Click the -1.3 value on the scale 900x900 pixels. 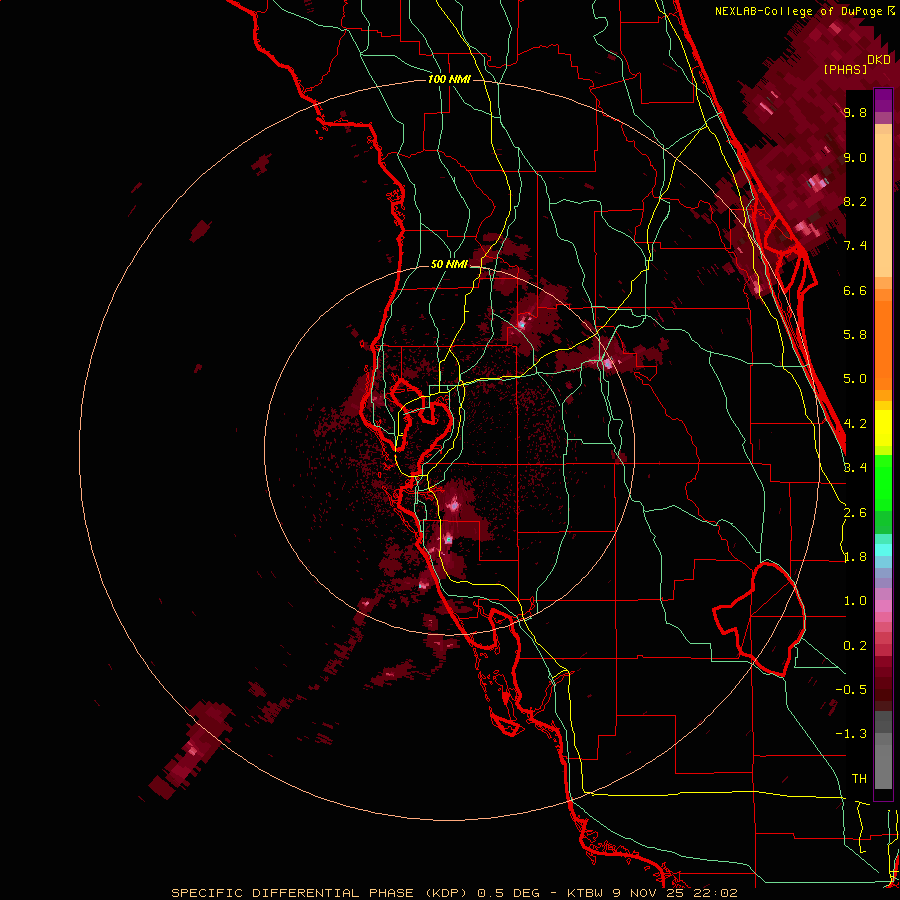[851, 734]
